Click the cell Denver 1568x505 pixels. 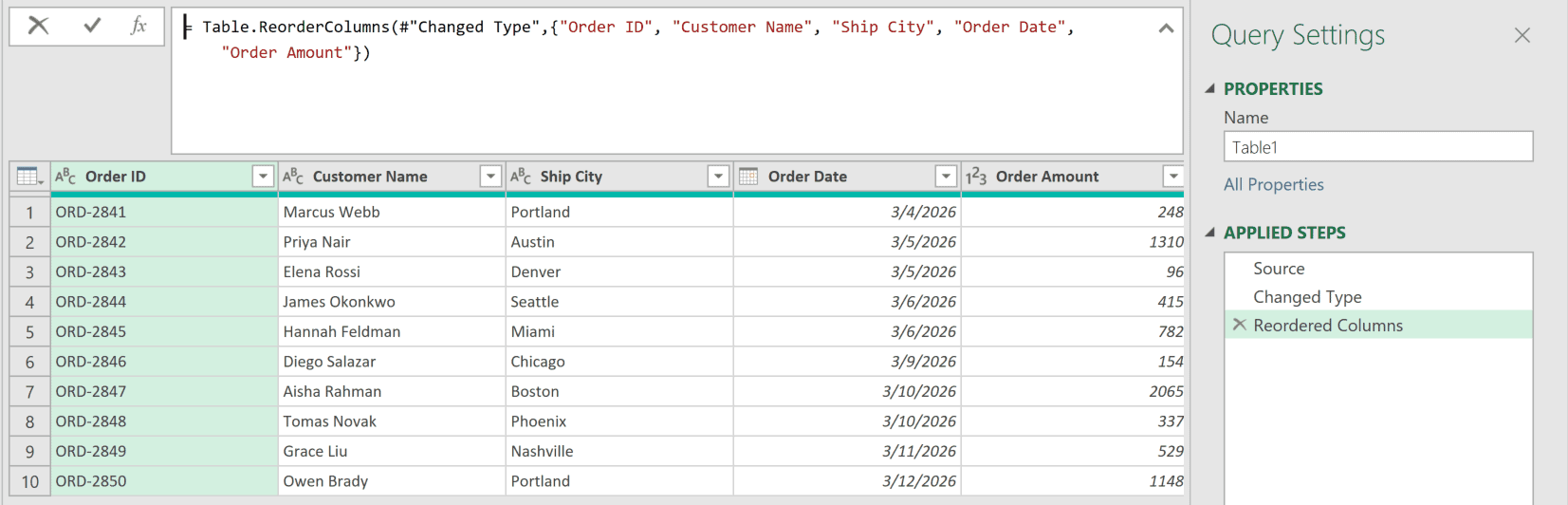tap(619, 271)
